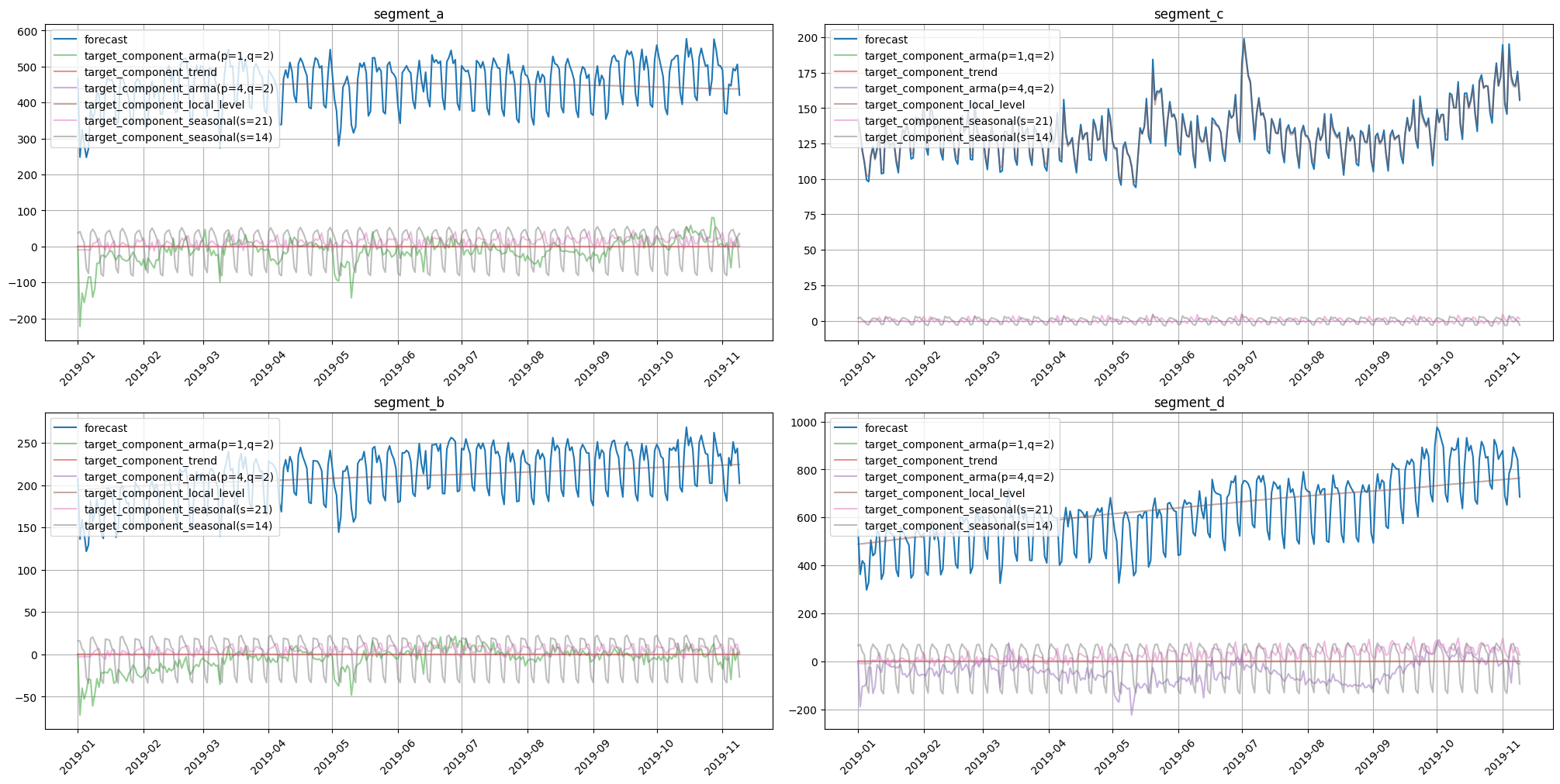Click the segment_a chart title
The height and width of the screenshot is (784, 1560).
coord(409,14)
